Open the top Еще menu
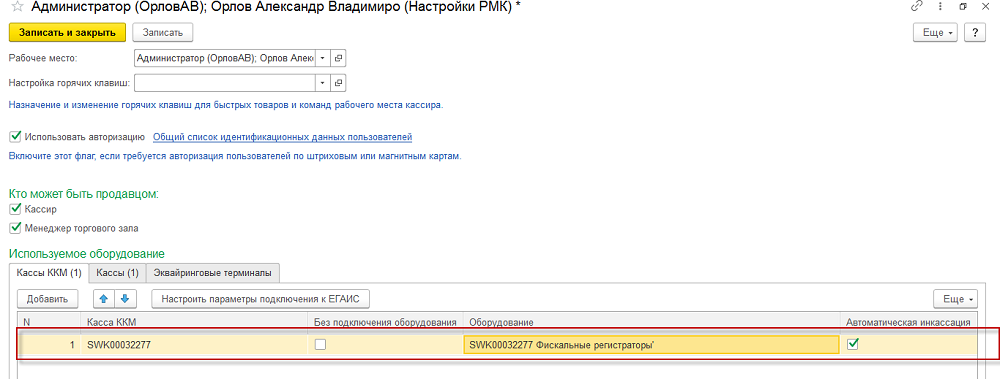Screen dimensions: 1000x379 pos(936,33)
